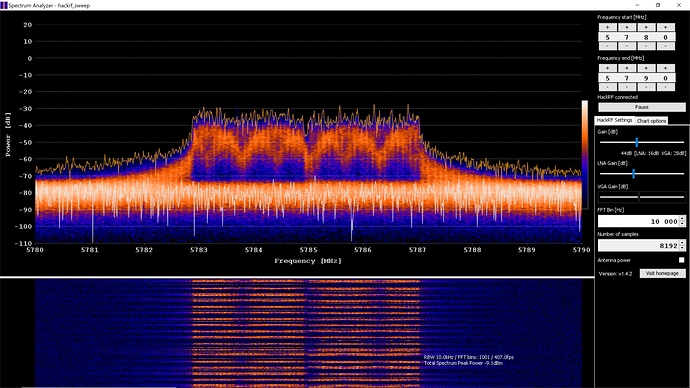Viewport: 690px width, 388px height.
Task: Decrease Number of samples with down arrow
Action: click(x=682, y=248)
